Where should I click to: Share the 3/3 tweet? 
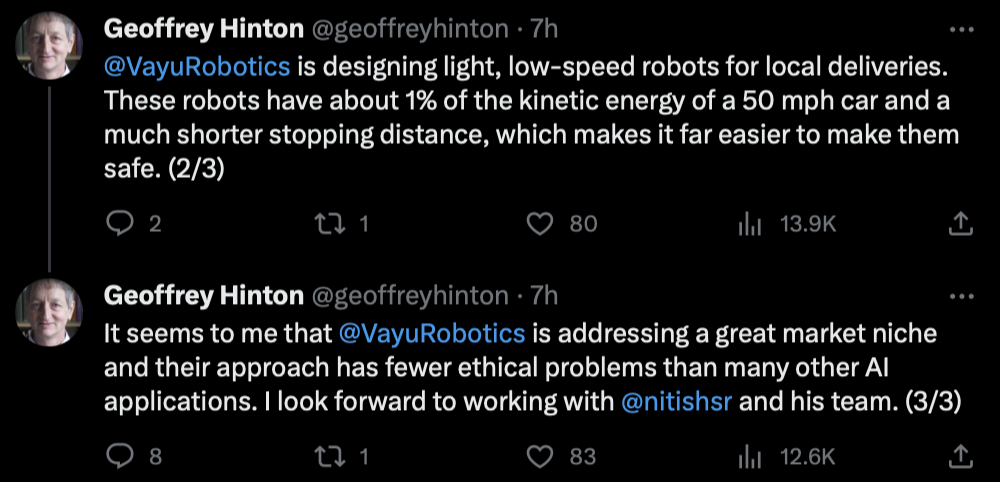[x=960, y=456]
